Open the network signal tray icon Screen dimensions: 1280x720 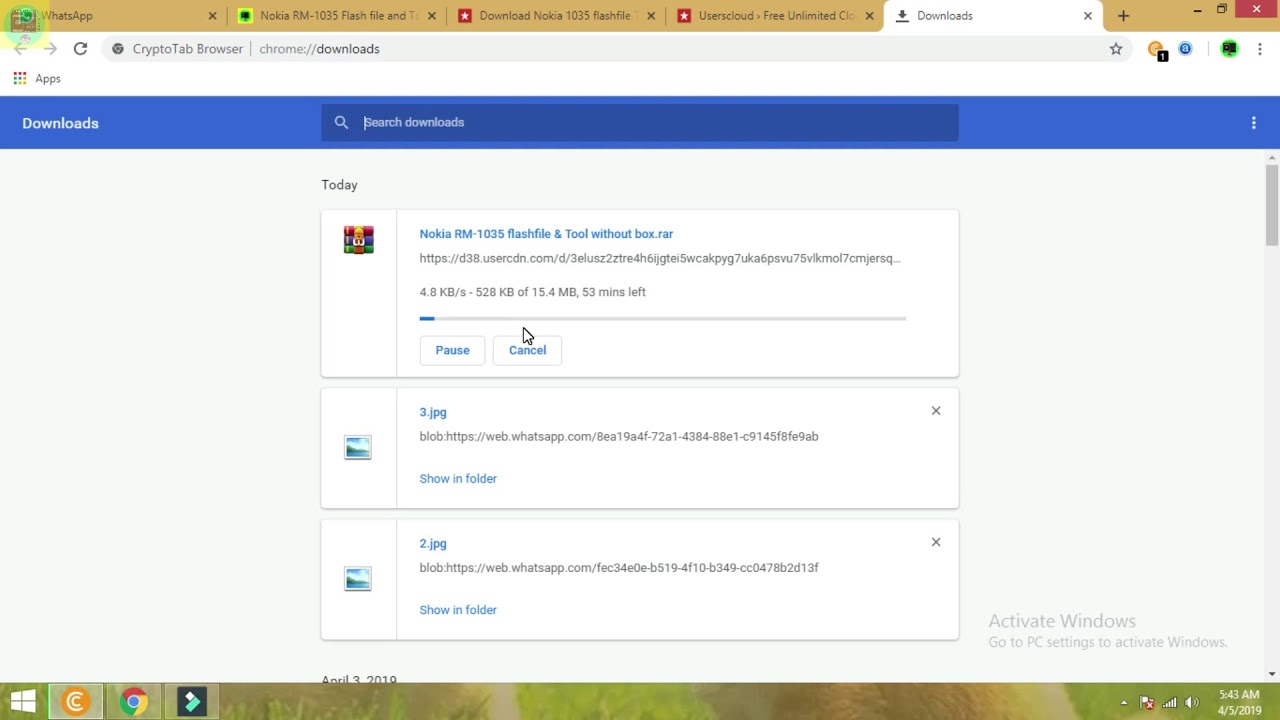click(x=1169, y=702)
